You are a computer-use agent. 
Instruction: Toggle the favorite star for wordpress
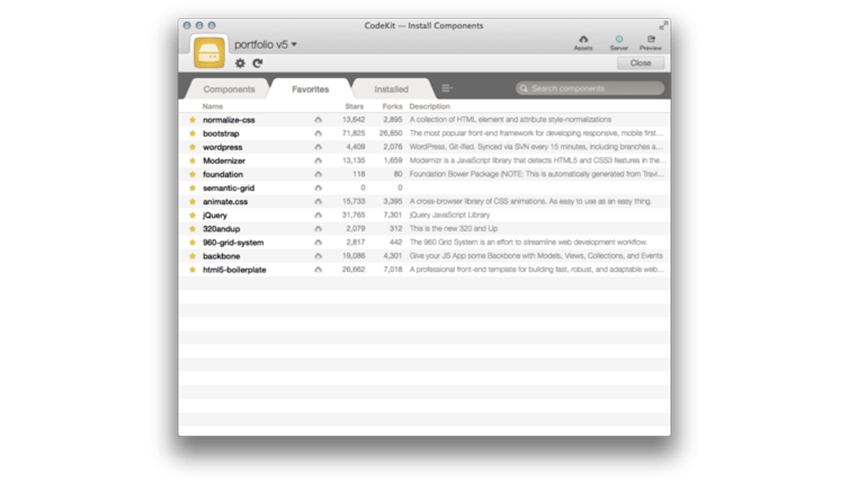[x=192, y=147]
